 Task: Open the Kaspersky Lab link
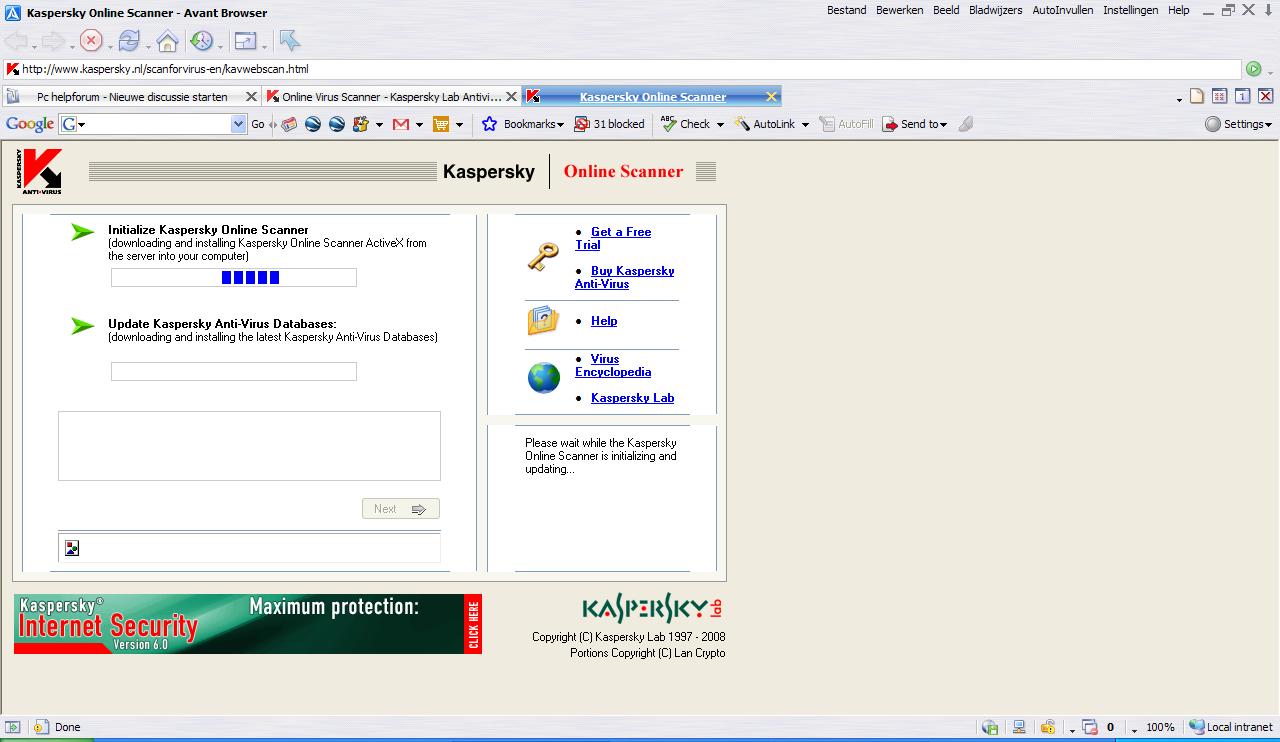632,398
